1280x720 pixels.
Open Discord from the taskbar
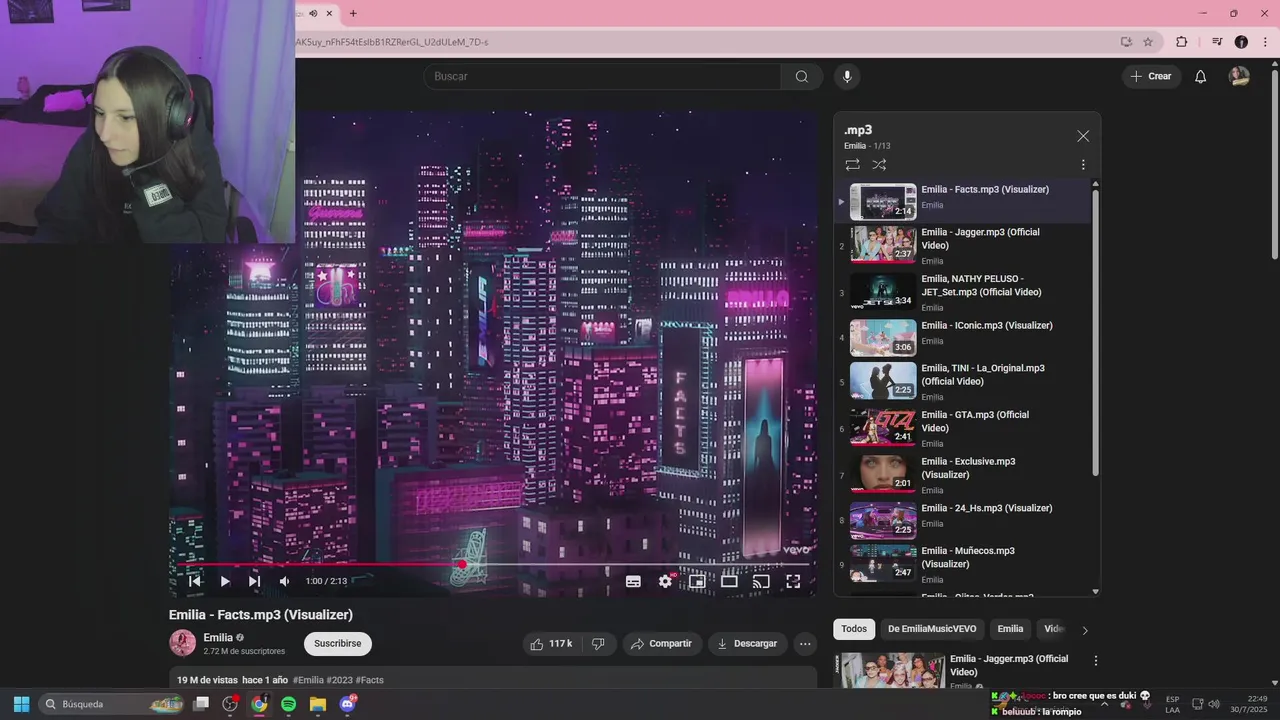347,704
